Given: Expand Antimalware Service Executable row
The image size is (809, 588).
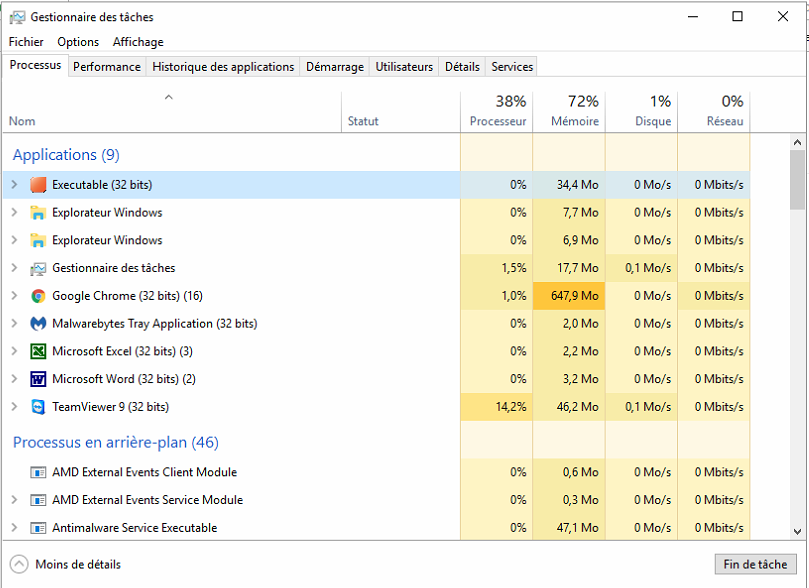Looking at the screenshot, I should coord(14,528).
